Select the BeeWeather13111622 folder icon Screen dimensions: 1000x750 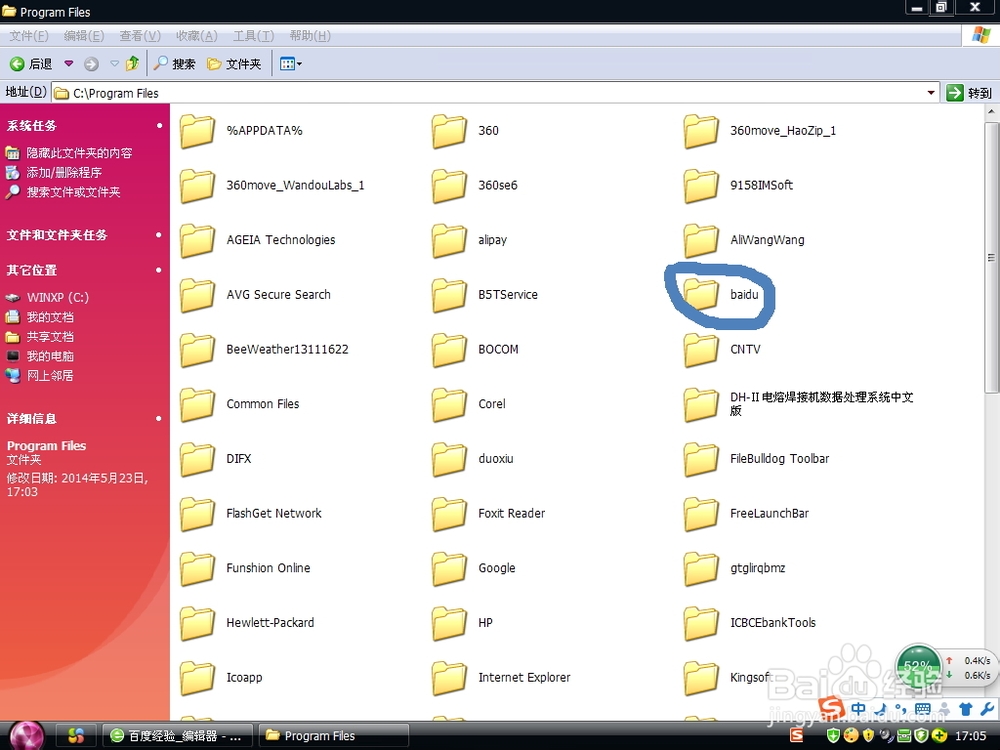(x=197, y=350)
